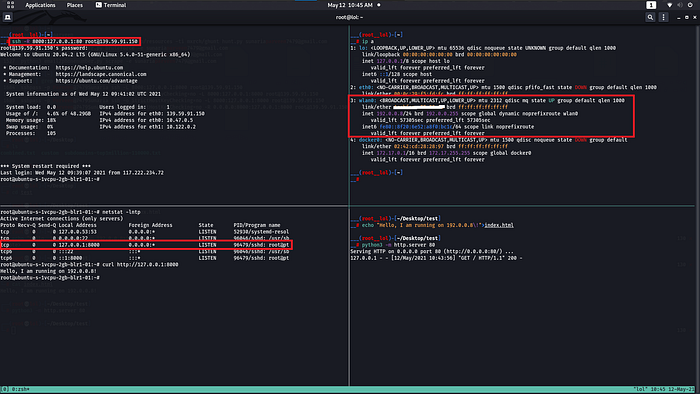Open a new terminal tab with the tab icon
Image resolution: width=700 pixels, height=394 pixels.
[8, 17]
